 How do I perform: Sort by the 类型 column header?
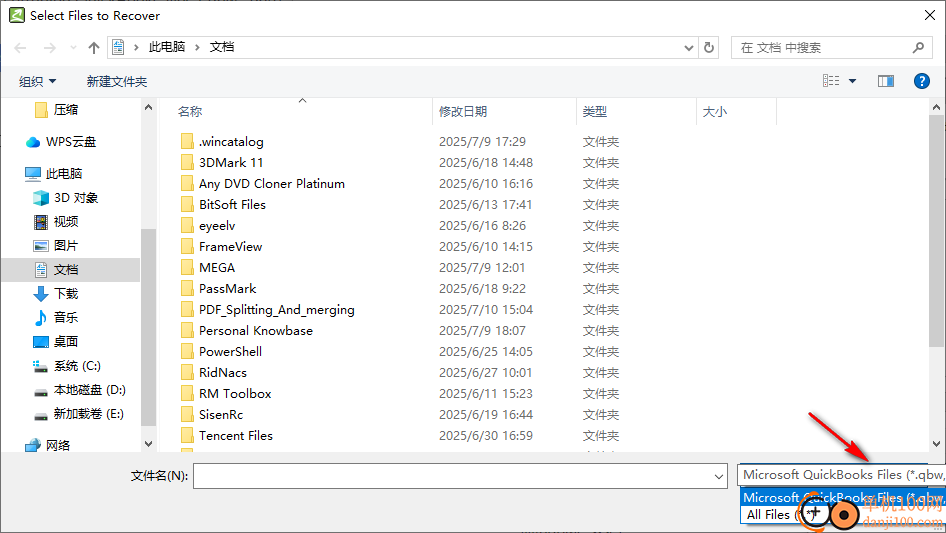pyautogui.click(x=595, y=112)
